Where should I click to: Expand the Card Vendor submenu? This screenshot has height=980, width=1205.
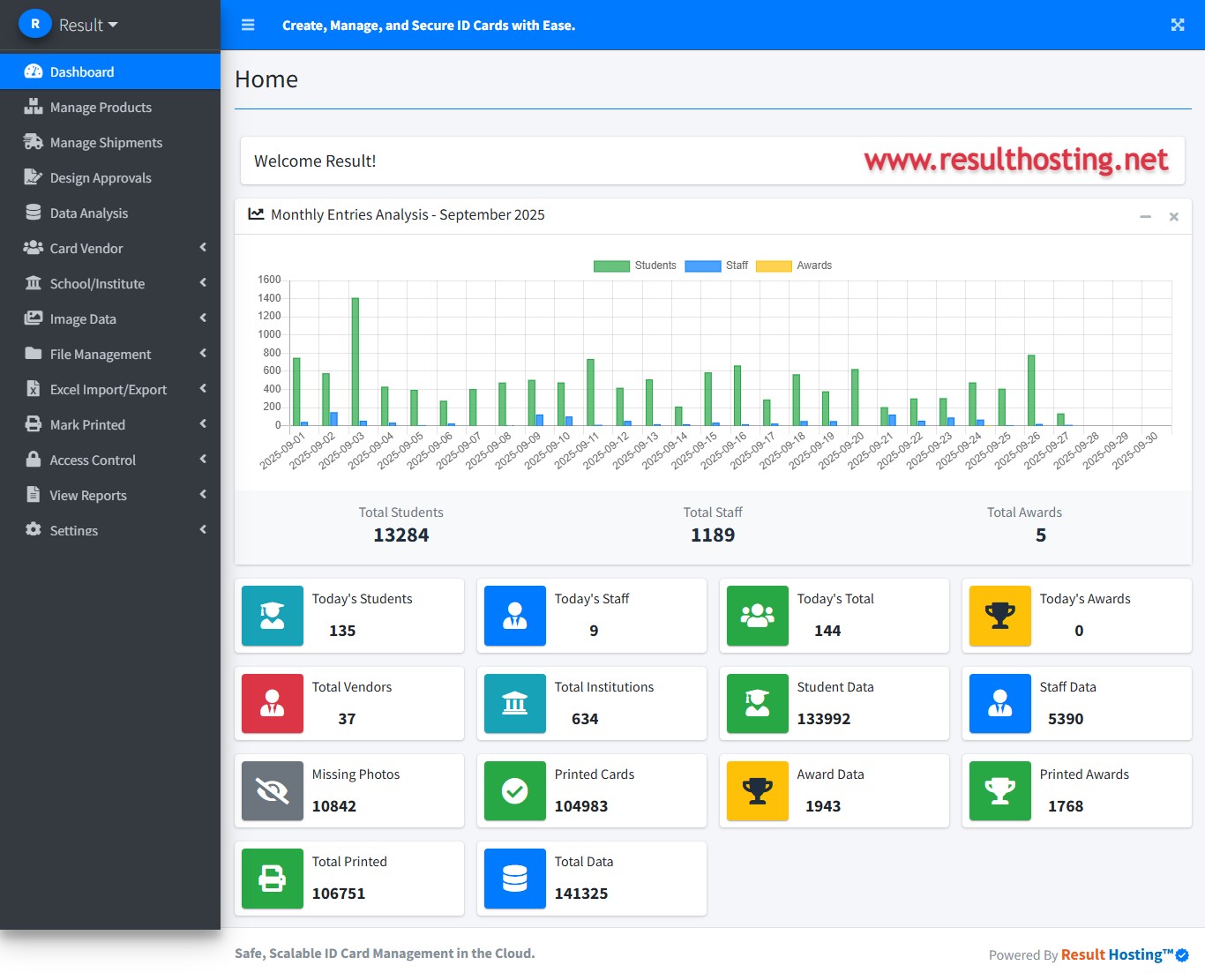[110, 248]
